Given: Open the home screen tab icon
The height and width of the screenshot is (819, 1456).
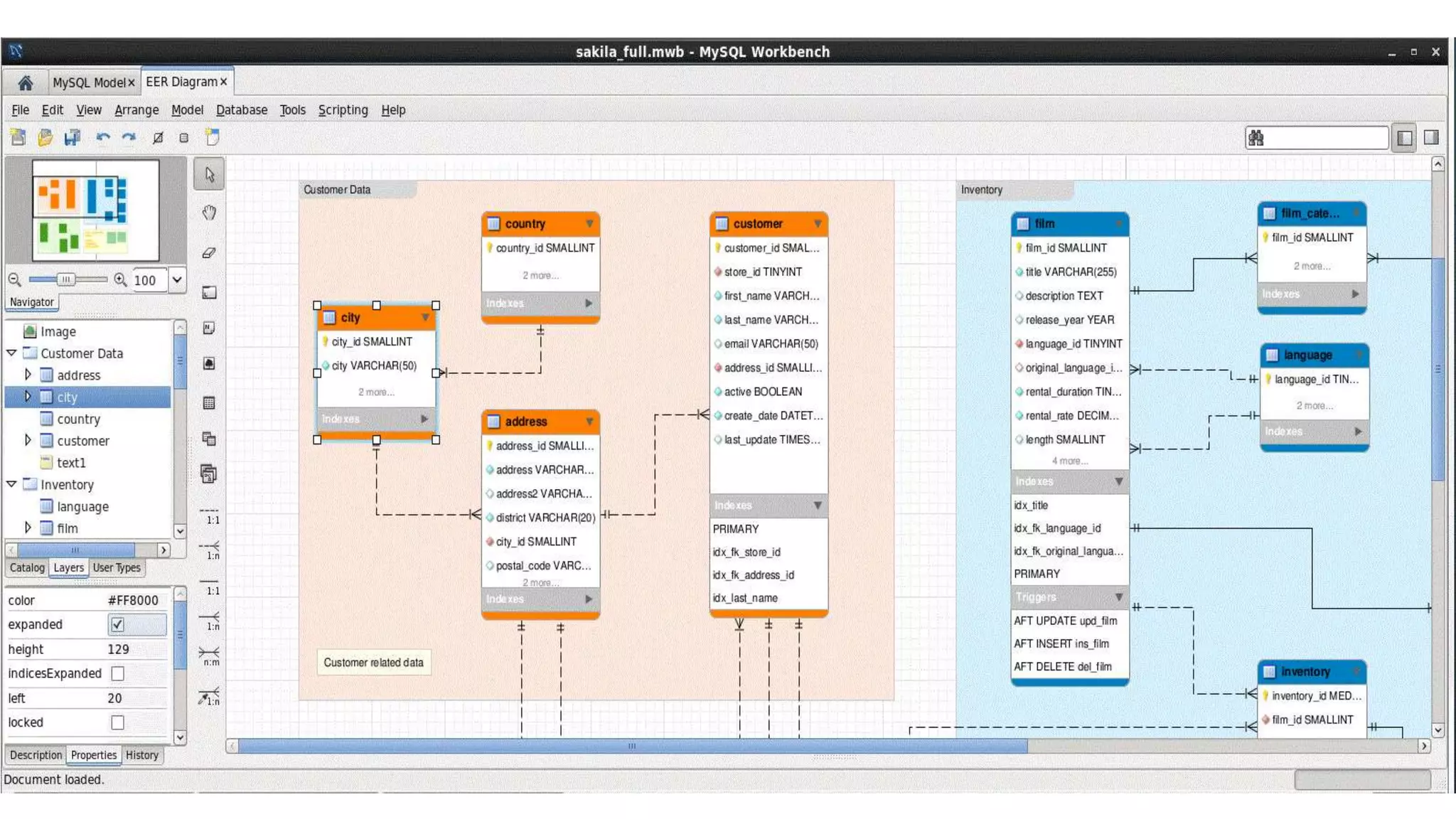Looking at the screenshot, I should [x=26, y=82].
